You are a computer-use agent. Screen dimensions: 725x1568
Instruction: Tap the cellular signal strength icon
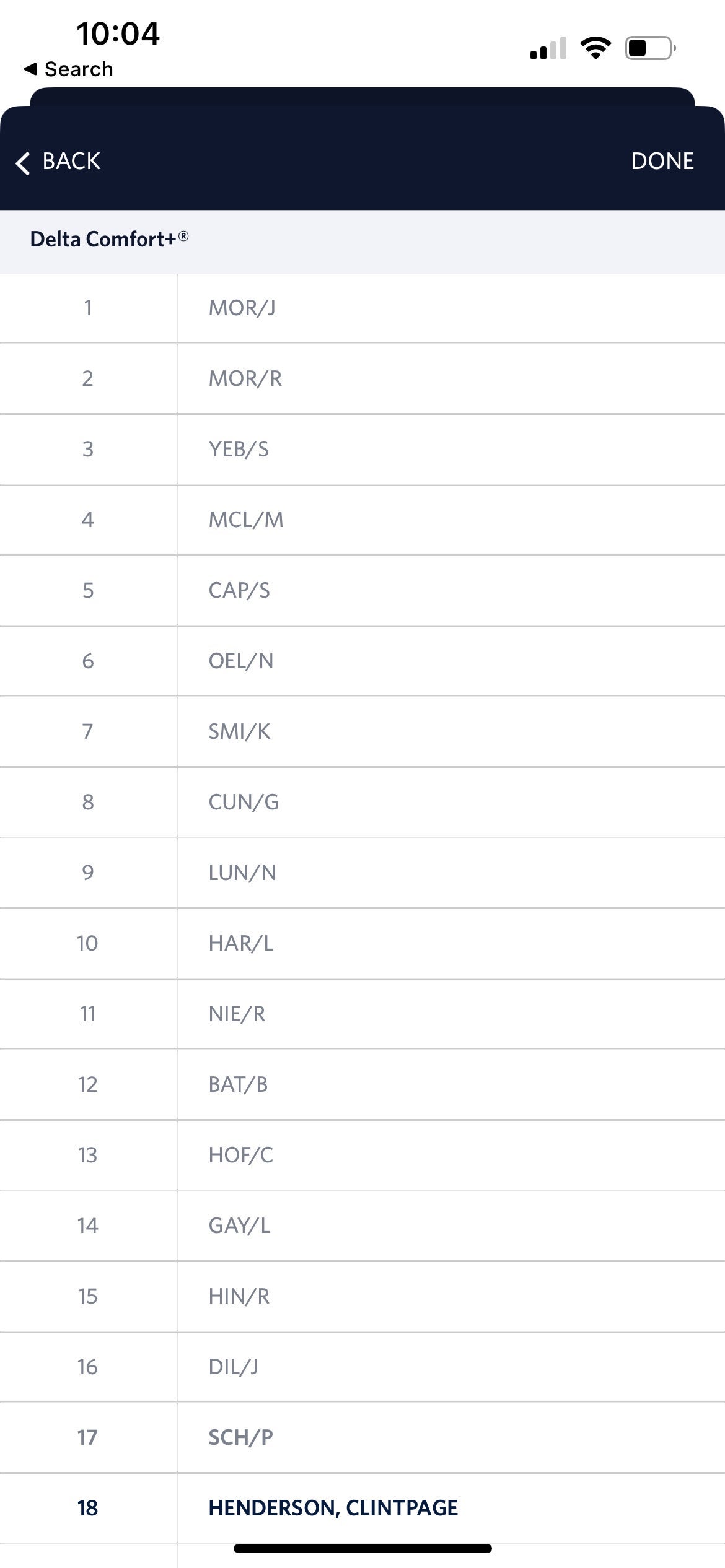point(548,48)
